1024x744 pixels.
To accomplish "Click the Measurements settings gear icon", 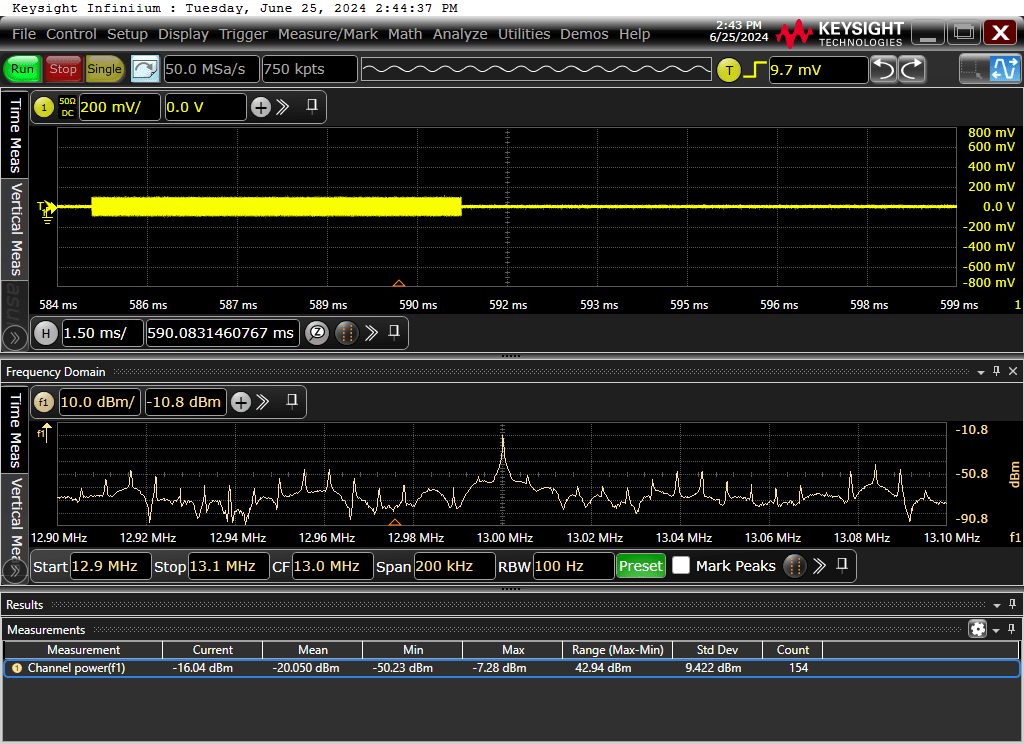I will tap(977, 629).
